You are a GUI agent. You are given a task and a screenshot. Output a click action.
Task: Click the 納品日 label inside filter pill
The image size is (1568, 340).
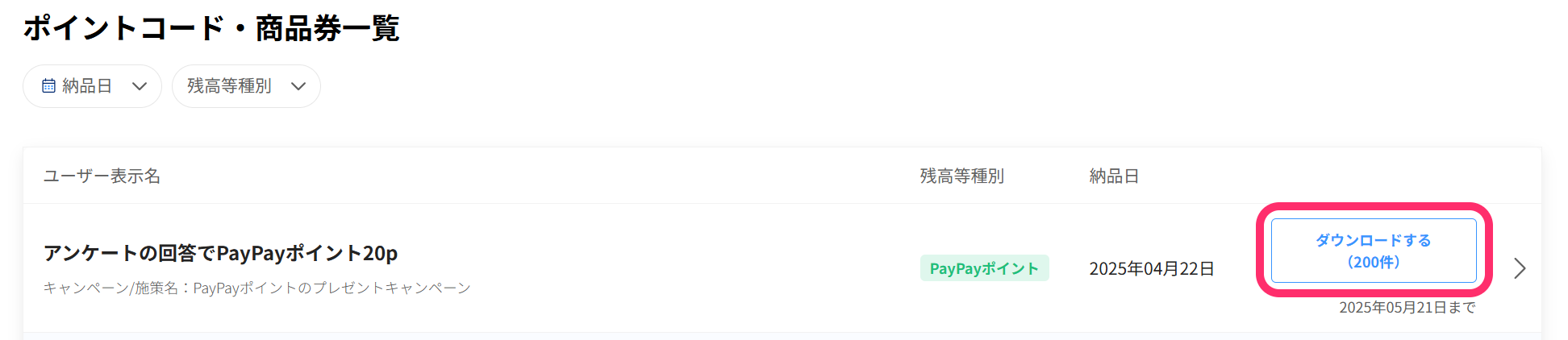pos(87,86)
